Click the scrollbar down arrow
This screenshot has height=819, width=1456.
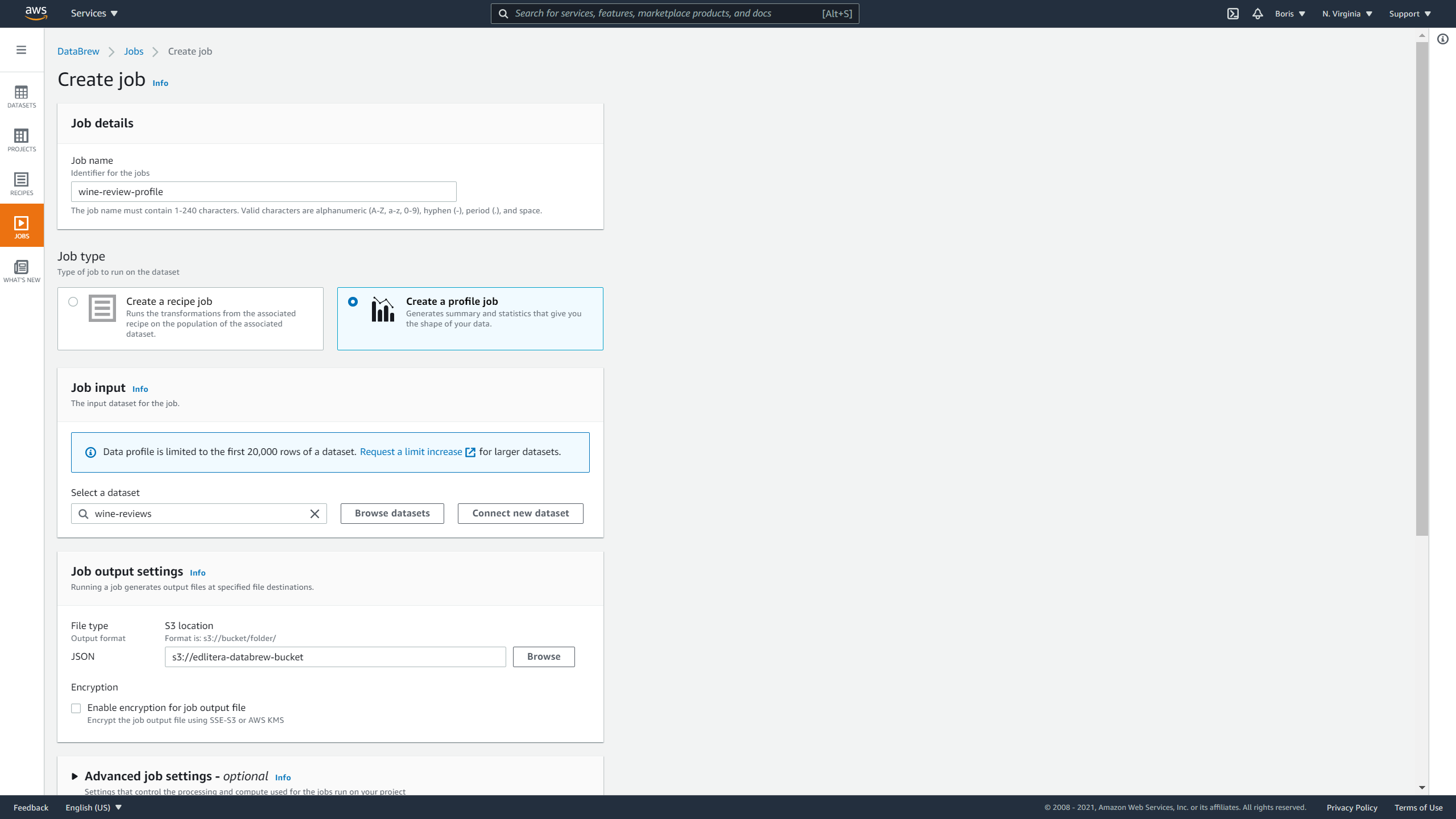(1422, 788)
